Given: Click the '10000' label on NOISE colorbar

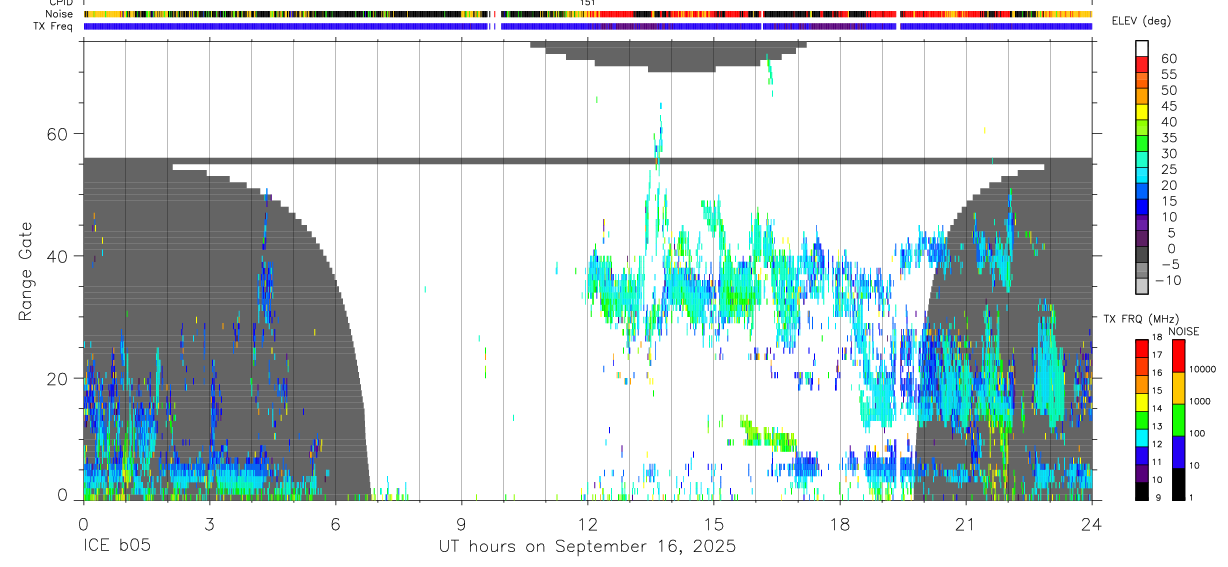Looking at the screenshot, I should (1202, 369).
